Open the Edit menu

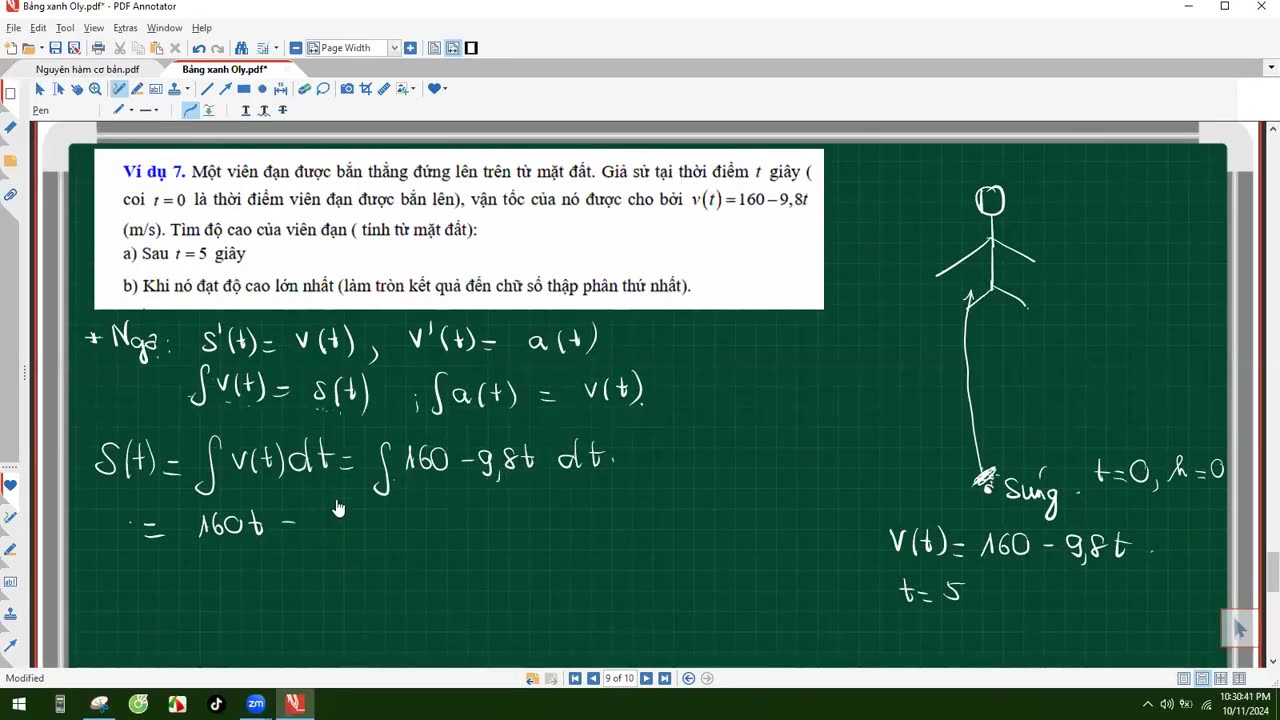[x=38, y=28]
